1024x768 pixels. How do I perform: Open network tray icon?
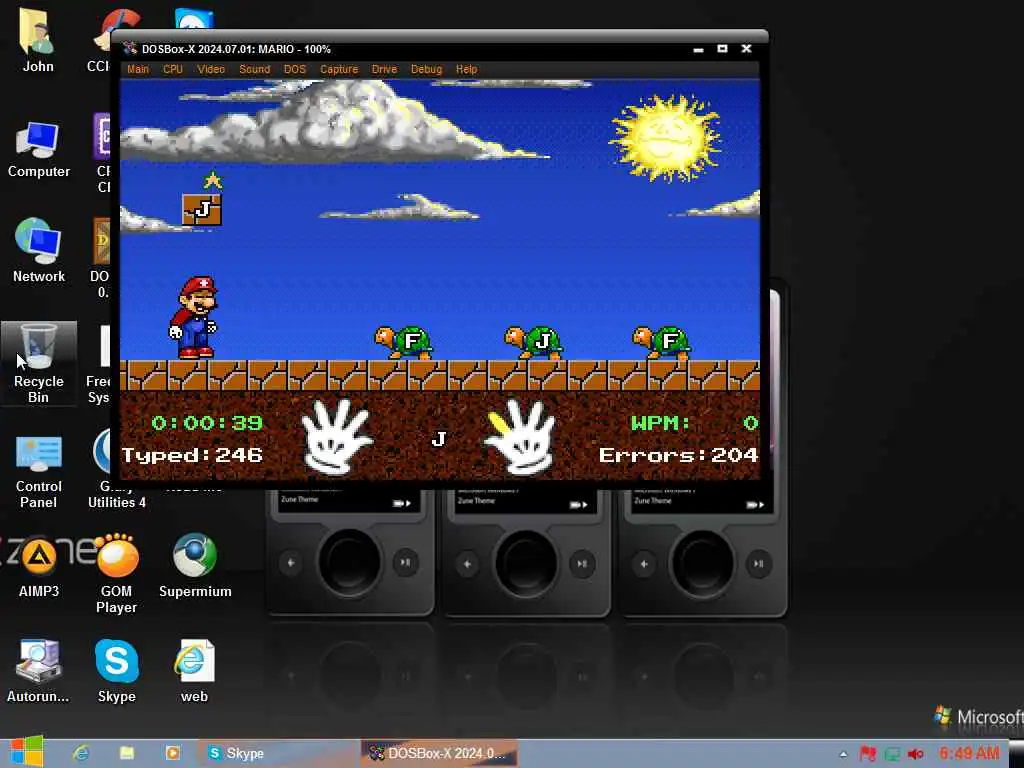coord(892,754)
